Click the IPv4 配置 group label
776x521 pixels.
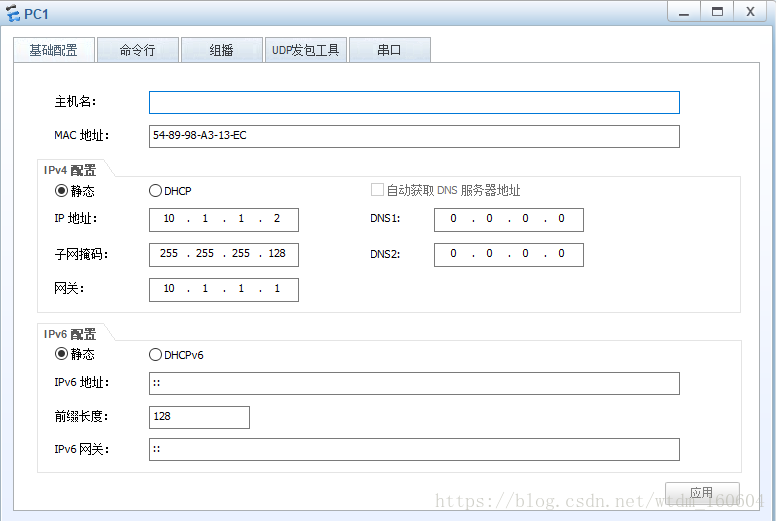pyautogui.click(x=70, y=170)
